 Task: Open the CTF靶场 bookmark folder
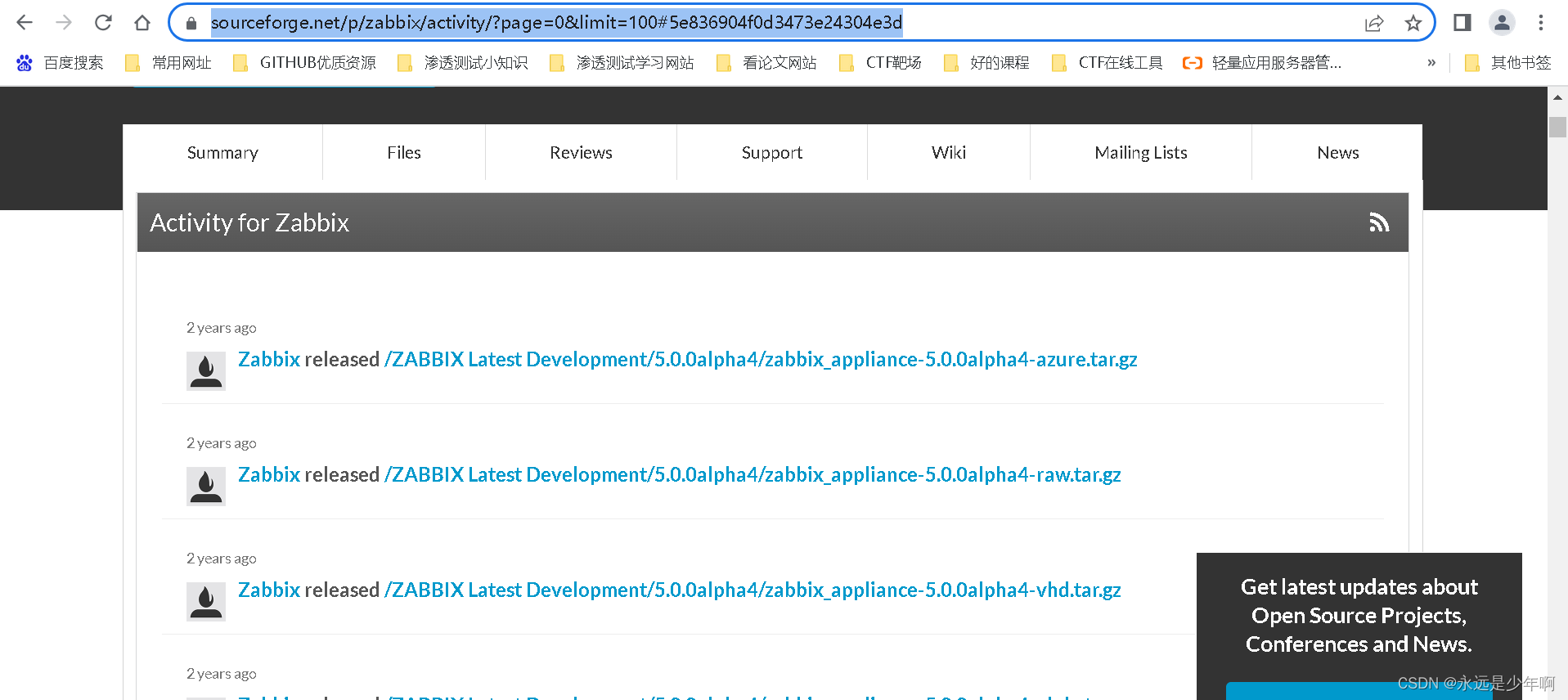pos(881,63)
